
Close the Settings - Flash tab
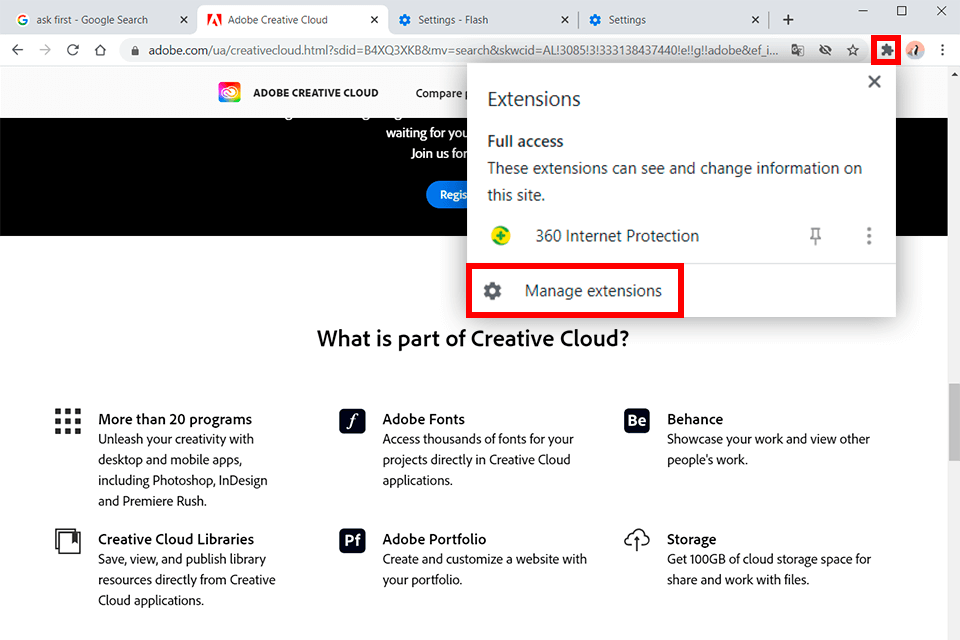pyautogui.click(x=564, y=20)
